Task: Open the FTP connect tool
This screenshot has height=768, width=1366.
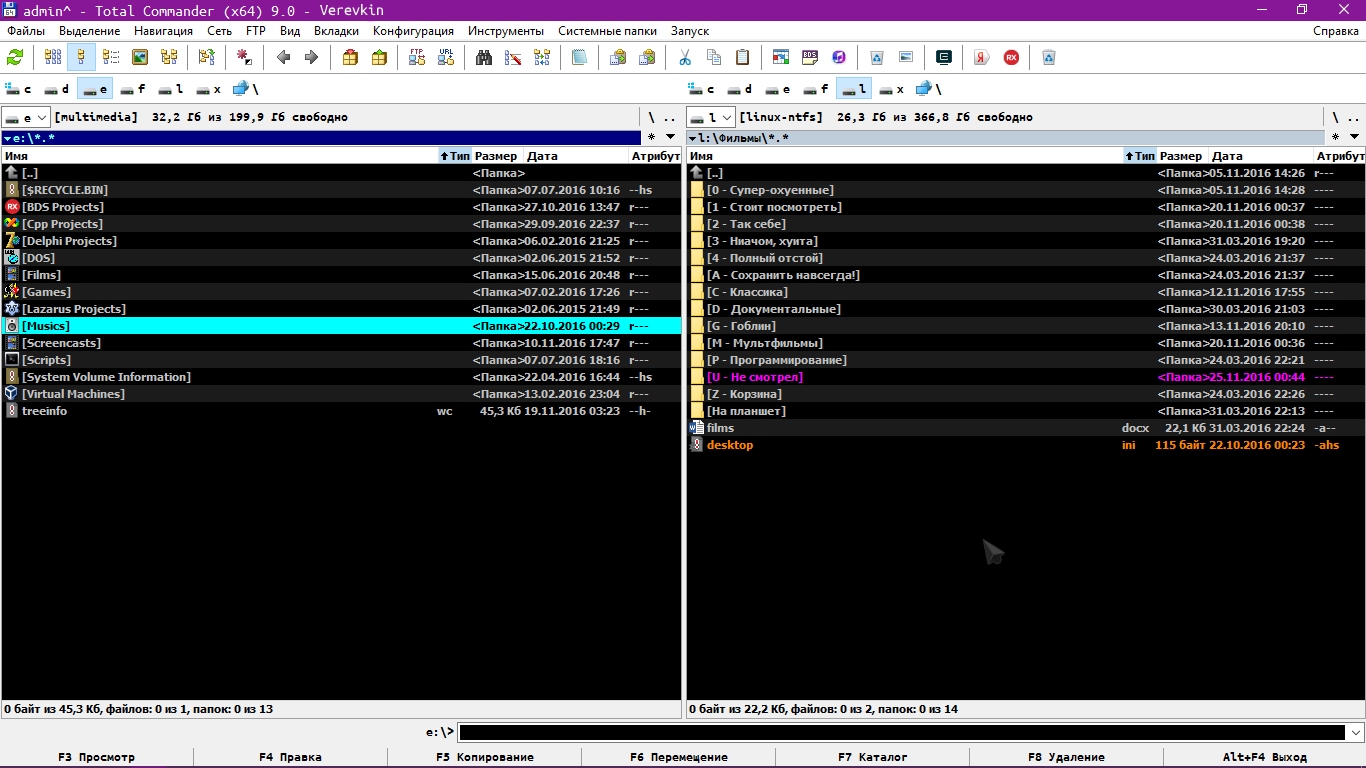Action: point(417,57)
